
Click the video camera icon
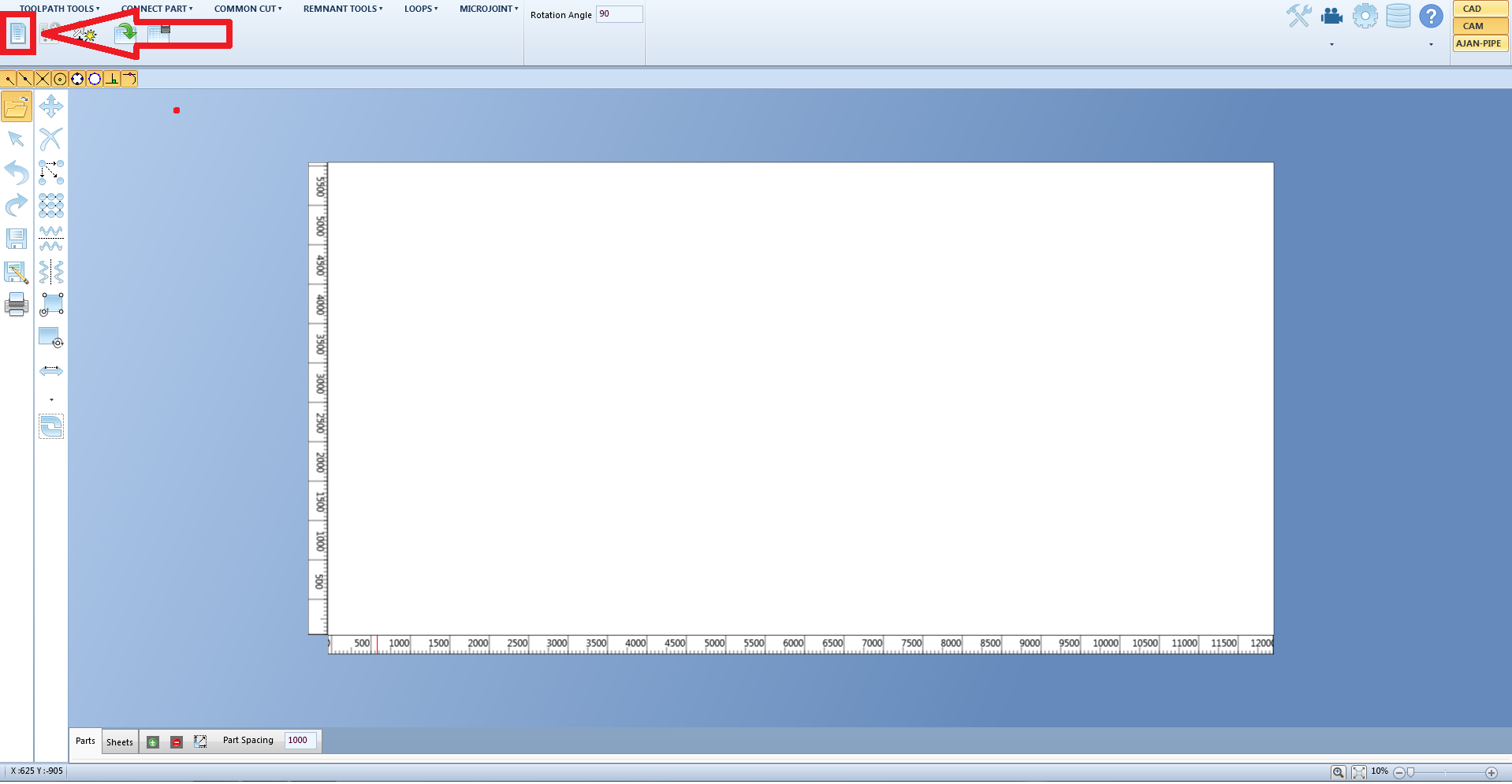tap(1331, 16)
